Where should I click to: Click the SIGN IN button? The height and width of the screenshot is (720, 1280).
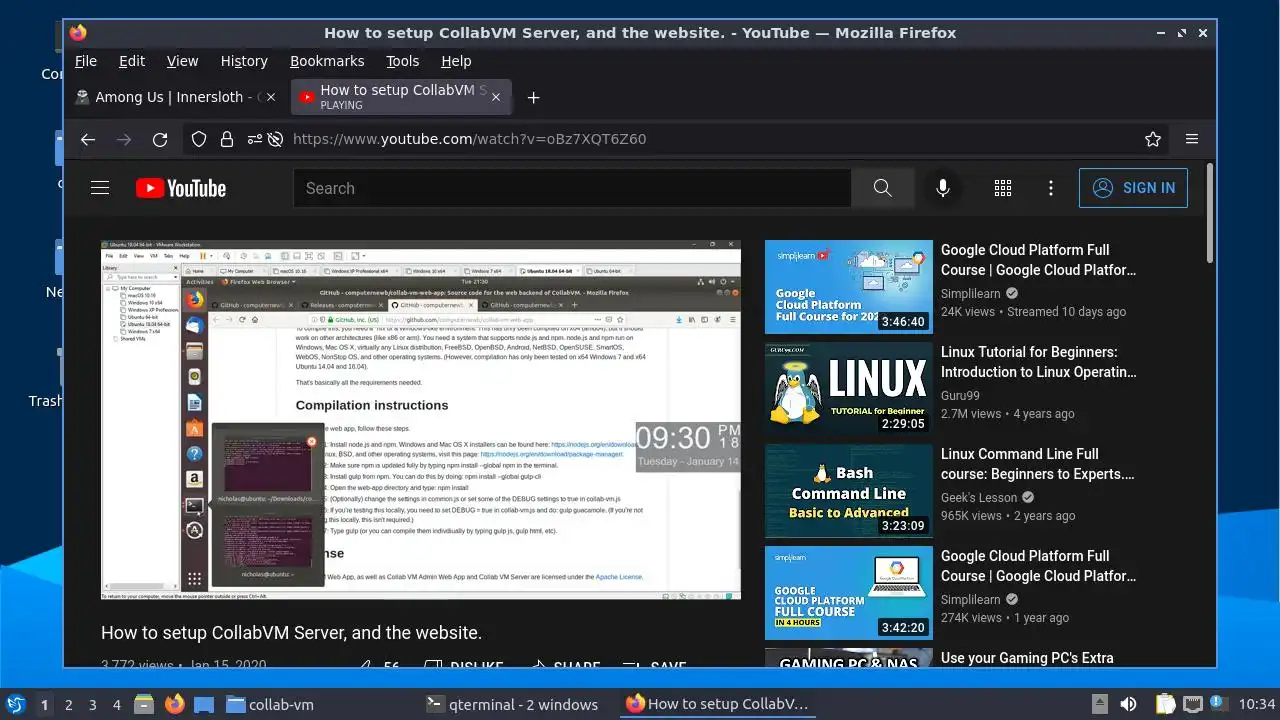(1133, 188)
